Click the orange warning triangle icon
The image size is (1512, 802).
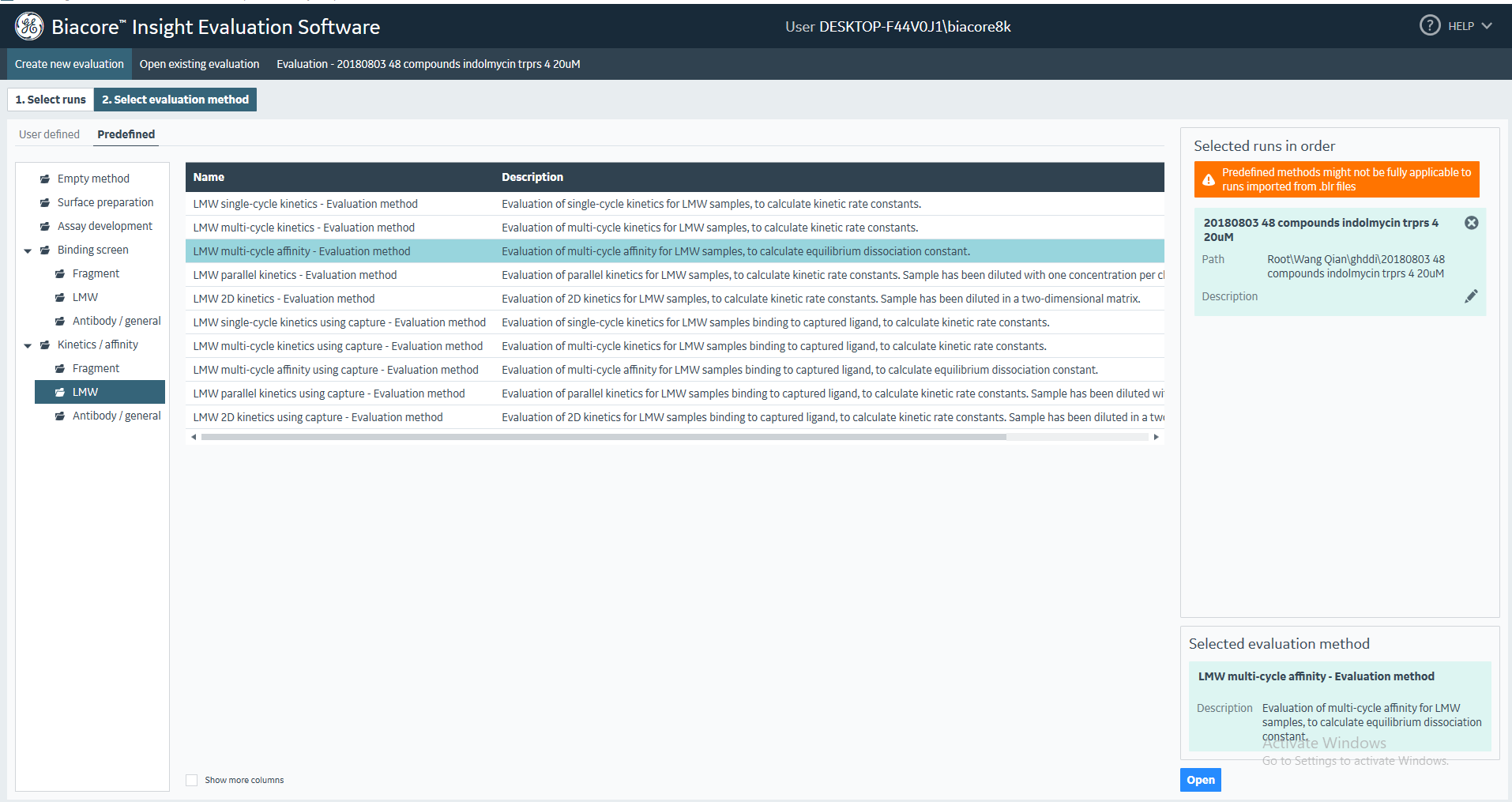point(1208,180)
